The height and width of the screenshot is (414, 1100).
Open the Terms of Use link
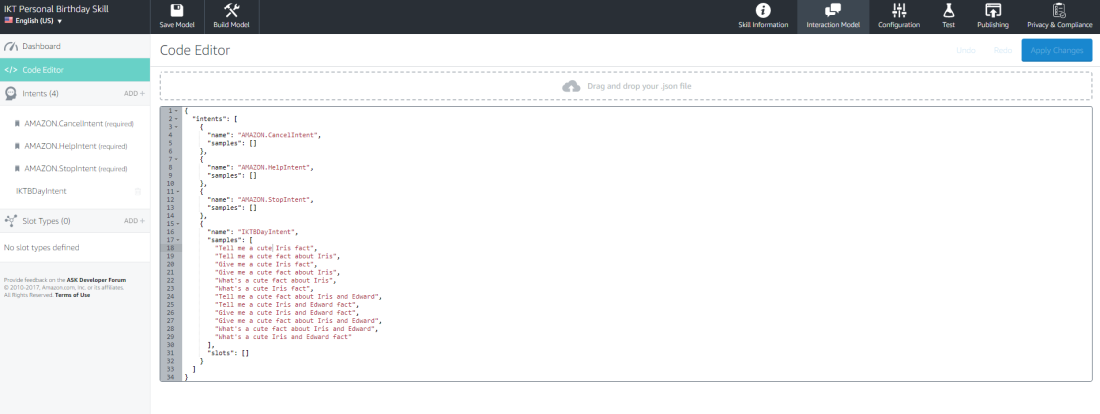pyautogui.click(x=72, y=295)
